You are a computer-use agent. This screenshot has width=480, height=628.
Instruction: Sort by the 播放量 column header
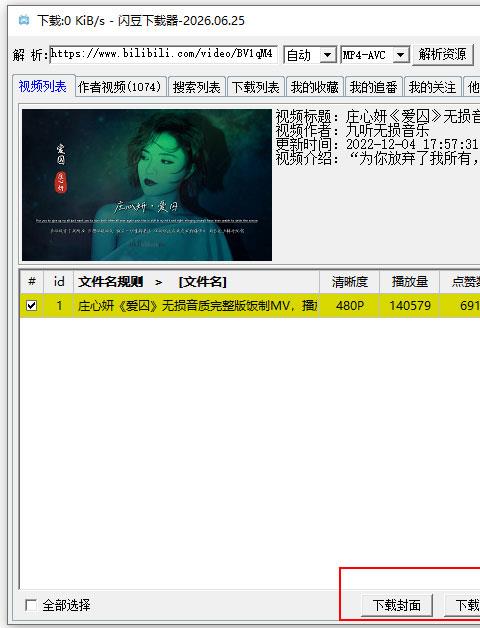[x=409, y=282]
